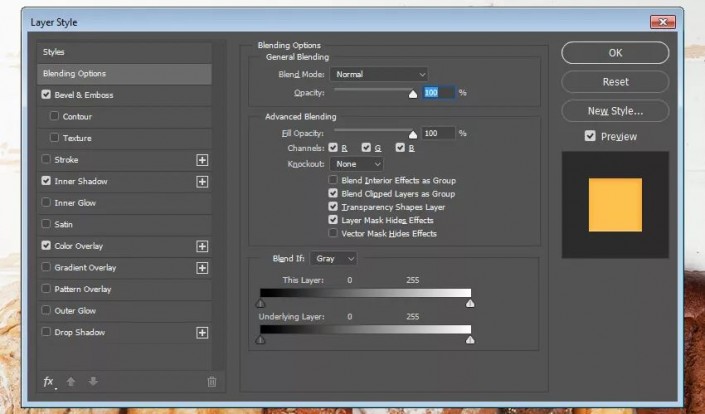The height and width of the screenshot is (414, 705).
Task: Duplicate Gradient Overlay using its plus icon
Action: click(x=202, y=268)
